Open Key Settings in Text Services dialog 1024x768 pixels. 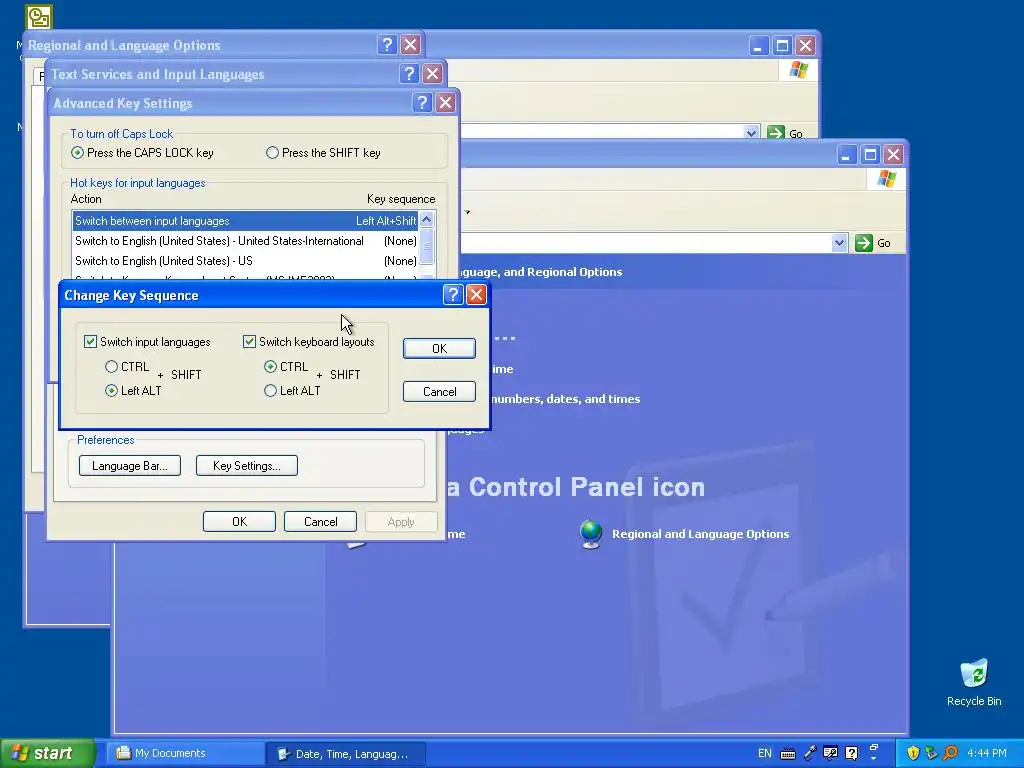click(246, 466)
